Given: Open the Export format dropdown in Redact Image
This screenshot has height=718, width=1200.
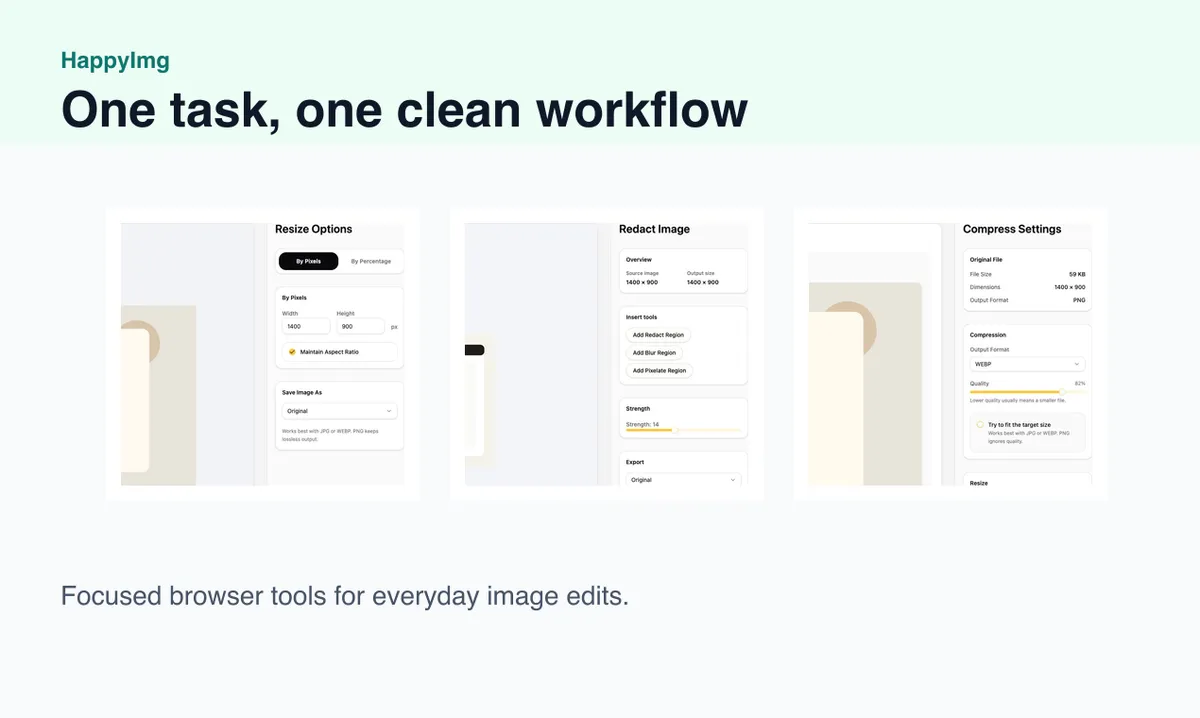Looking at the screenshot, I should pos(683,480).
